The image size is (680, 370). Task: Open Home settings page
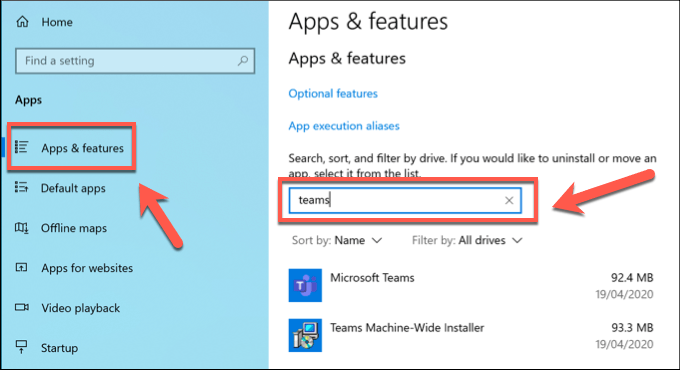57,22
